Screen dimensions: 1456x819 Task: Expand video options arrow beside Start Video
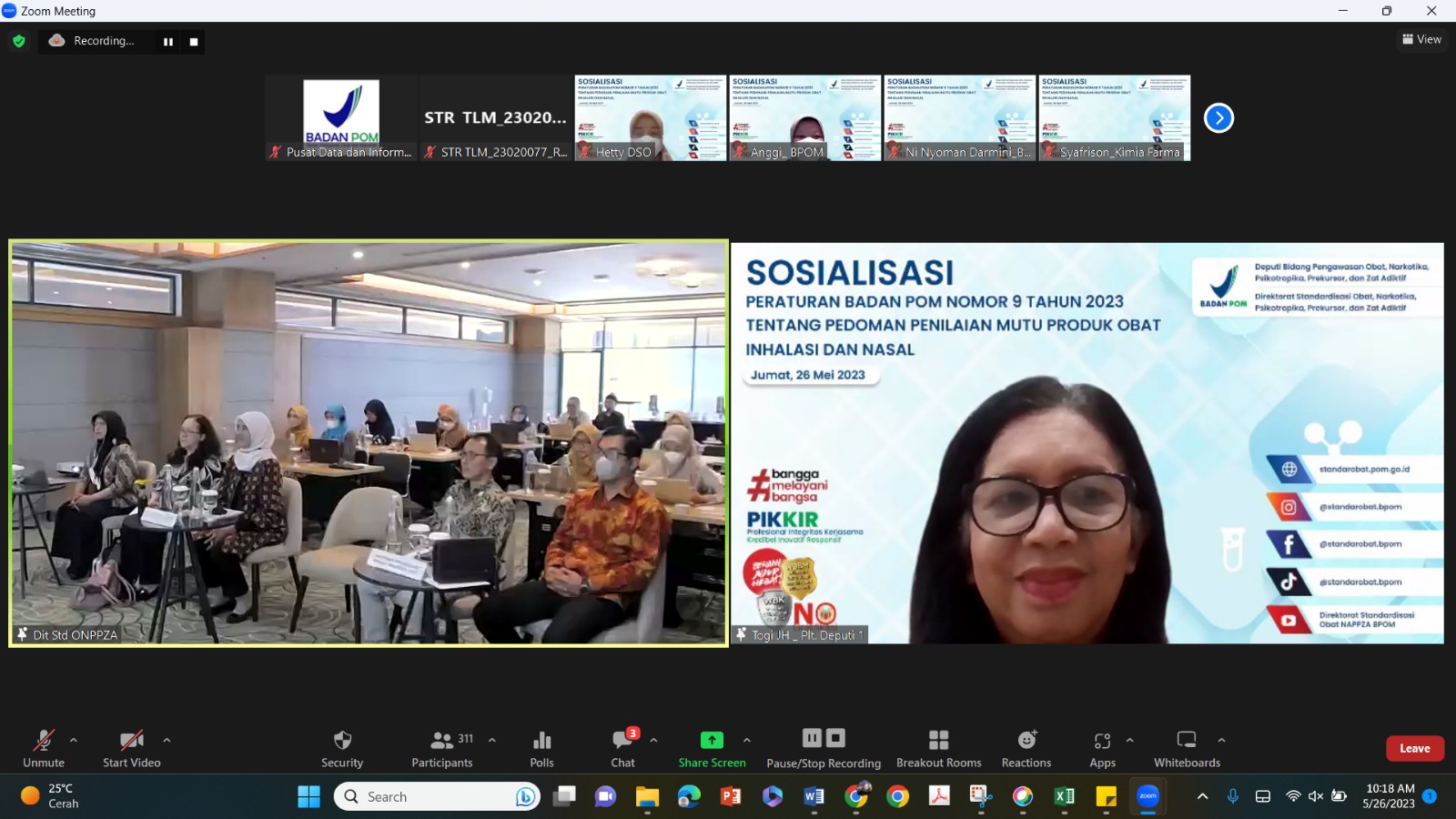(x=167, y=740)
